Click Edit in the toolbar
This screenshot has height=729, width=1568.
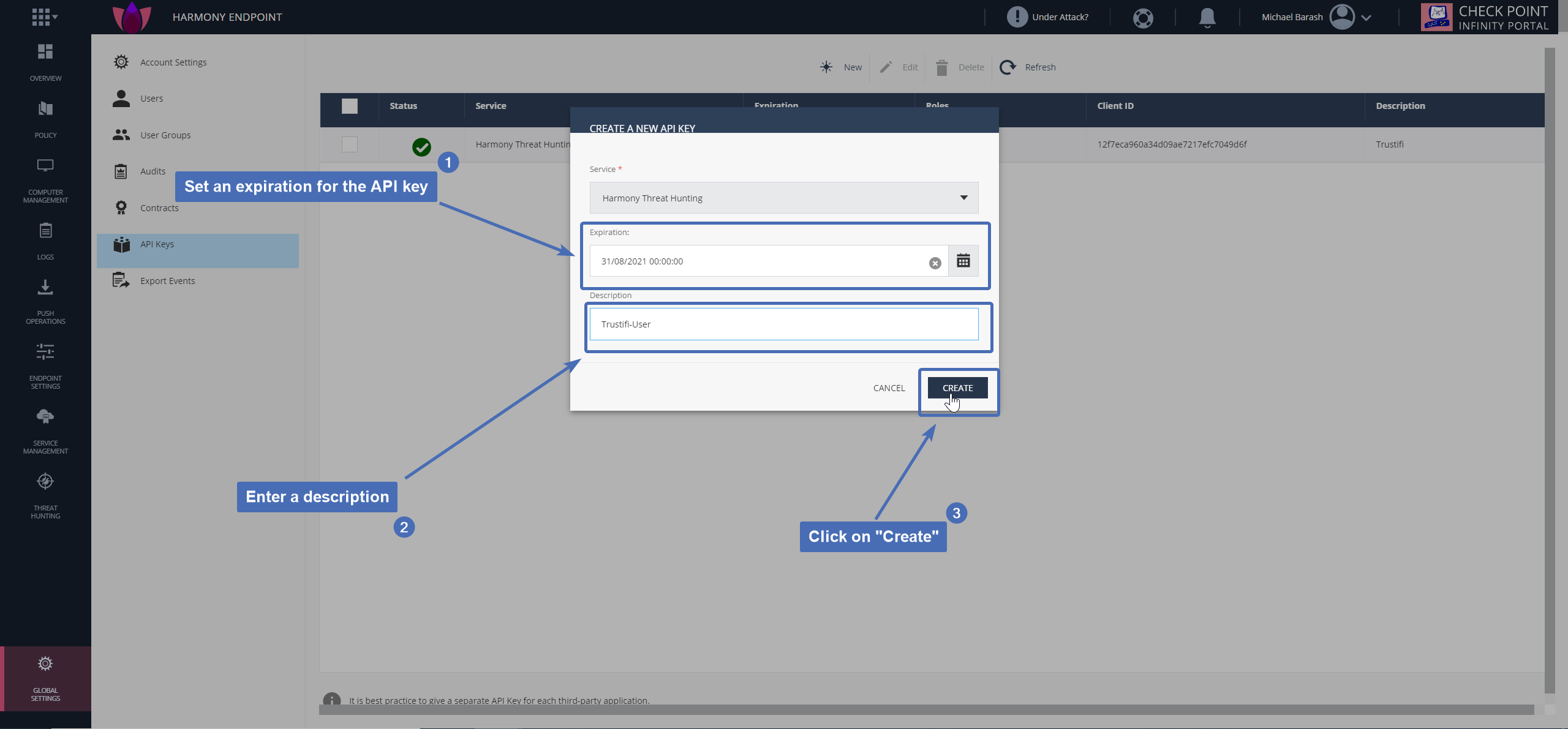[899, 67]
